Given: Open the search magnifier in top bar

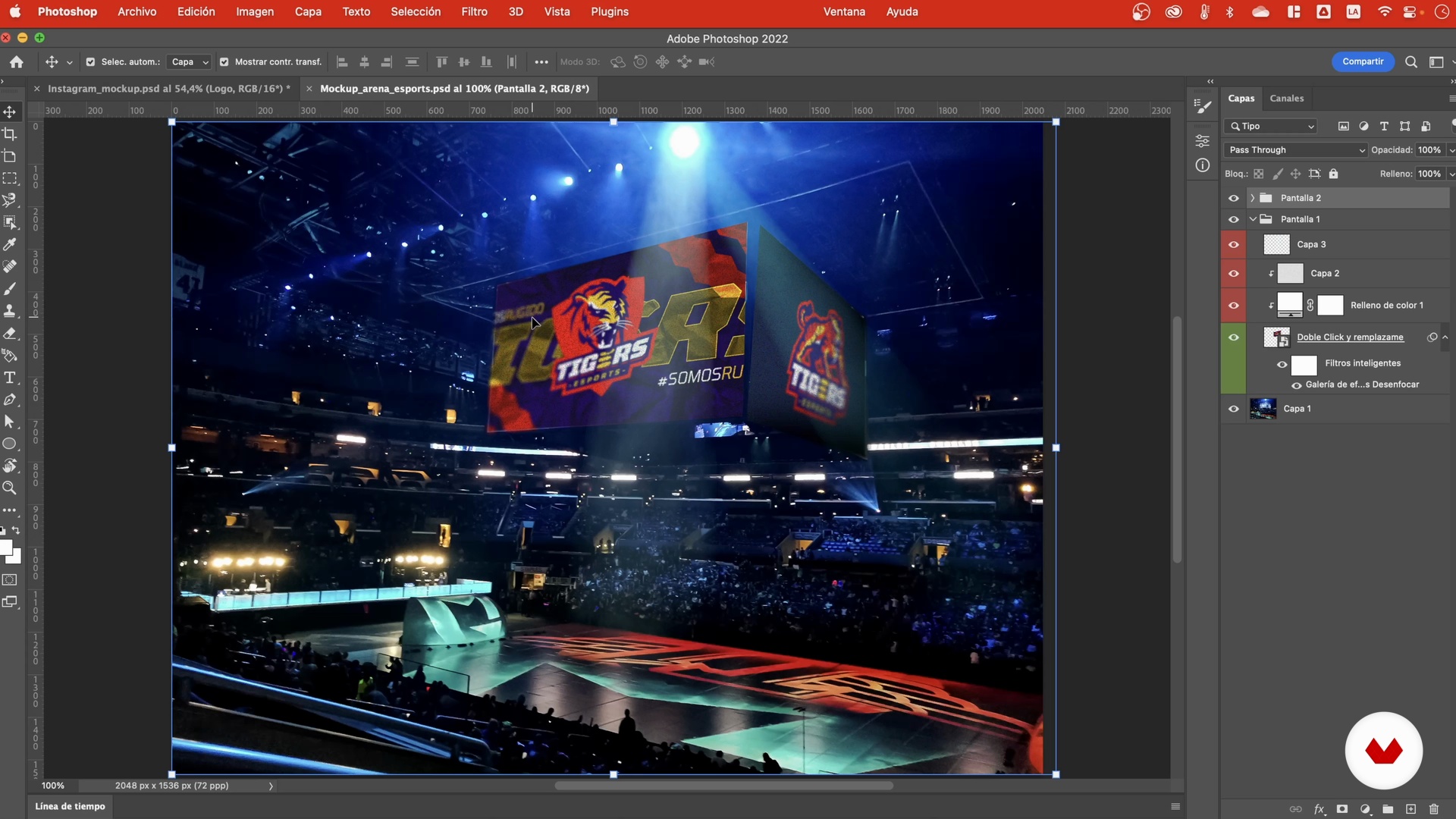Looking at the screenshot, I should [x=1411, y=62].
